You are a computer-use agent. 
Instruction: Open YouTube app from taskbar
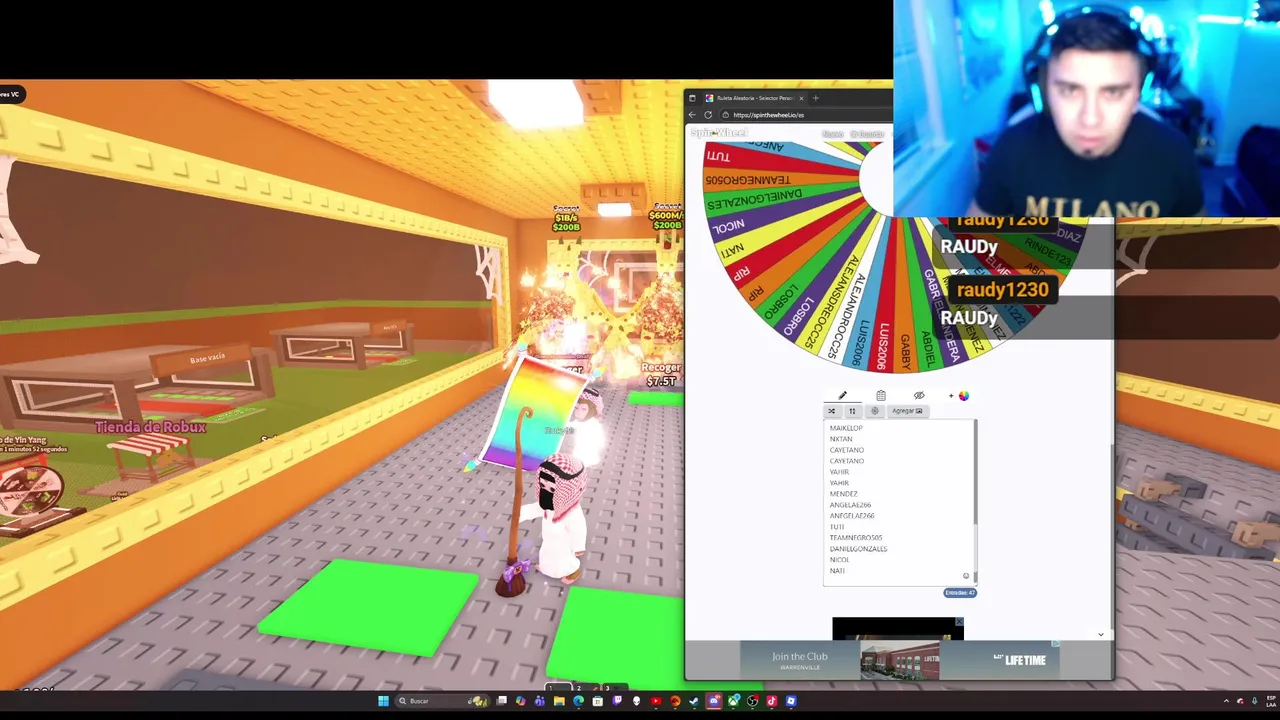656,701
